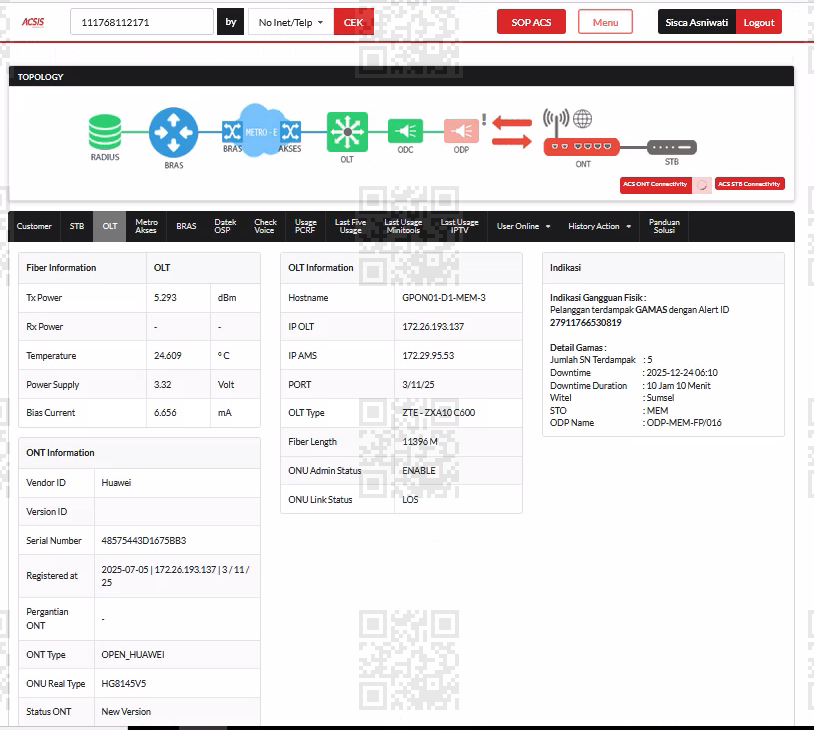The image size is (814, 730).
Task: Click the Menu button
Action: tap(605, 22)
